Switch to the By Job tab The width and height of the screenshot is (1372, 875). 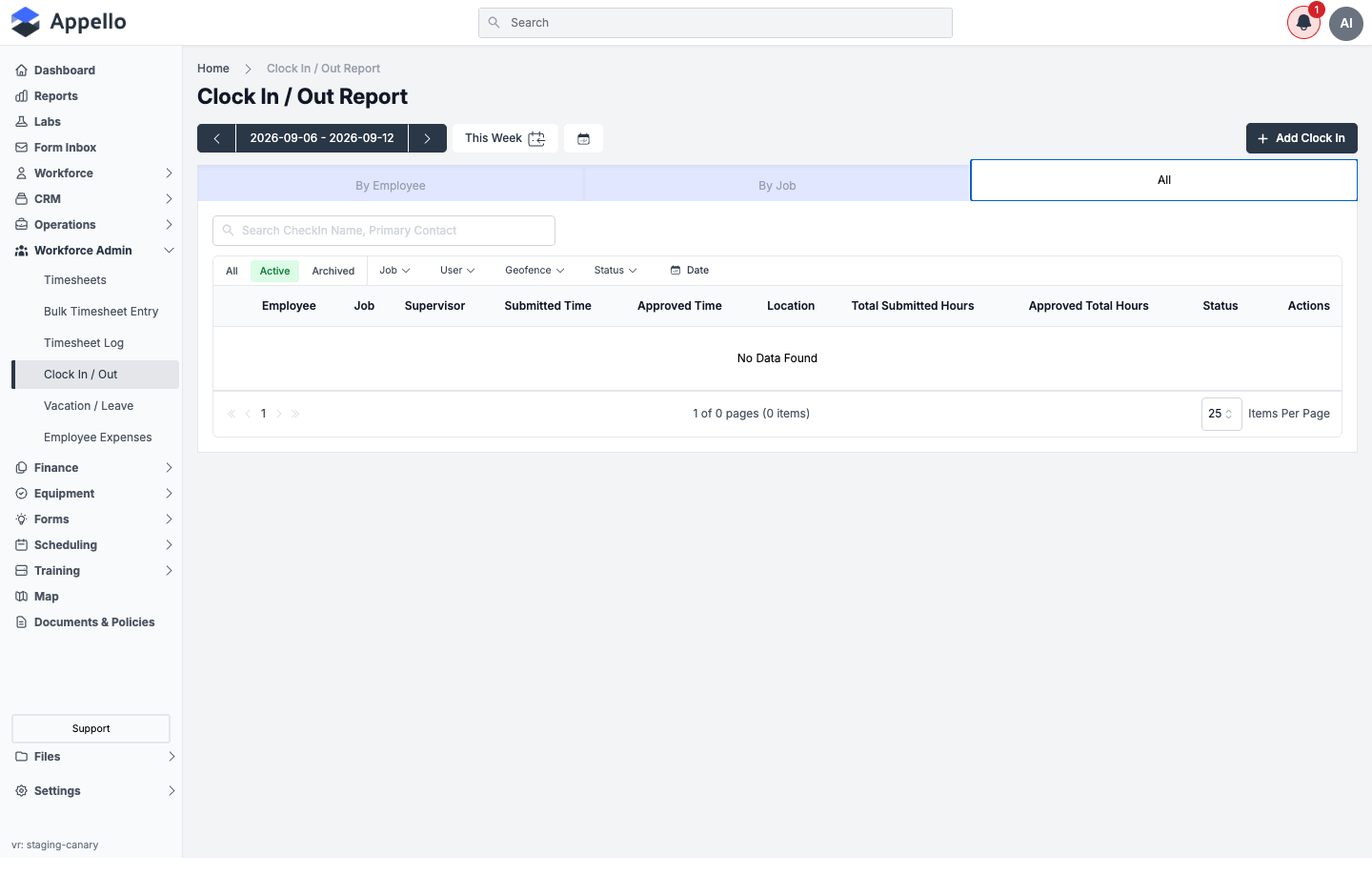777,185
